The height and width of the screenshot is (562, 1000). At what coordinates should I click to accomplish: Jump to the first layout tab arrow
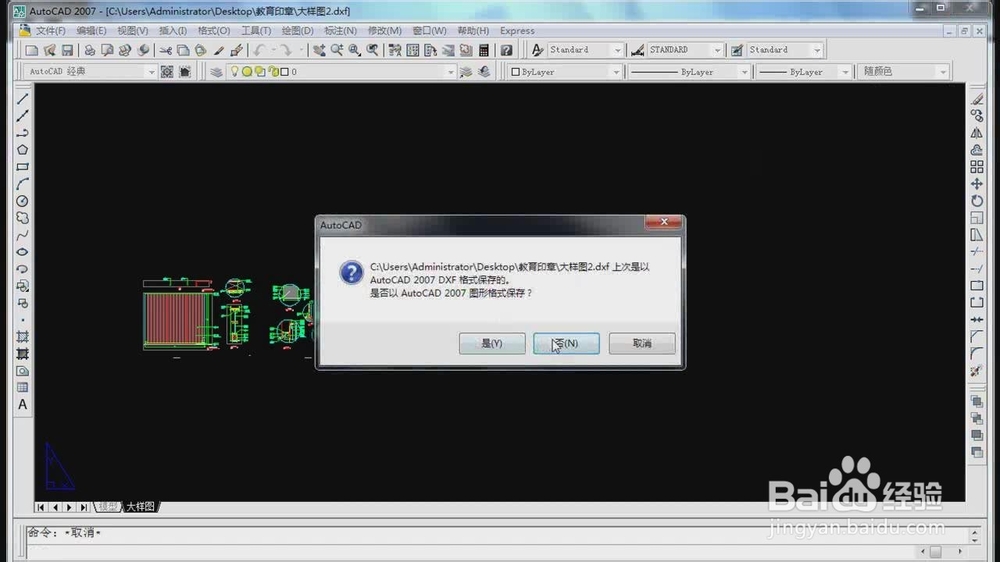41,507
